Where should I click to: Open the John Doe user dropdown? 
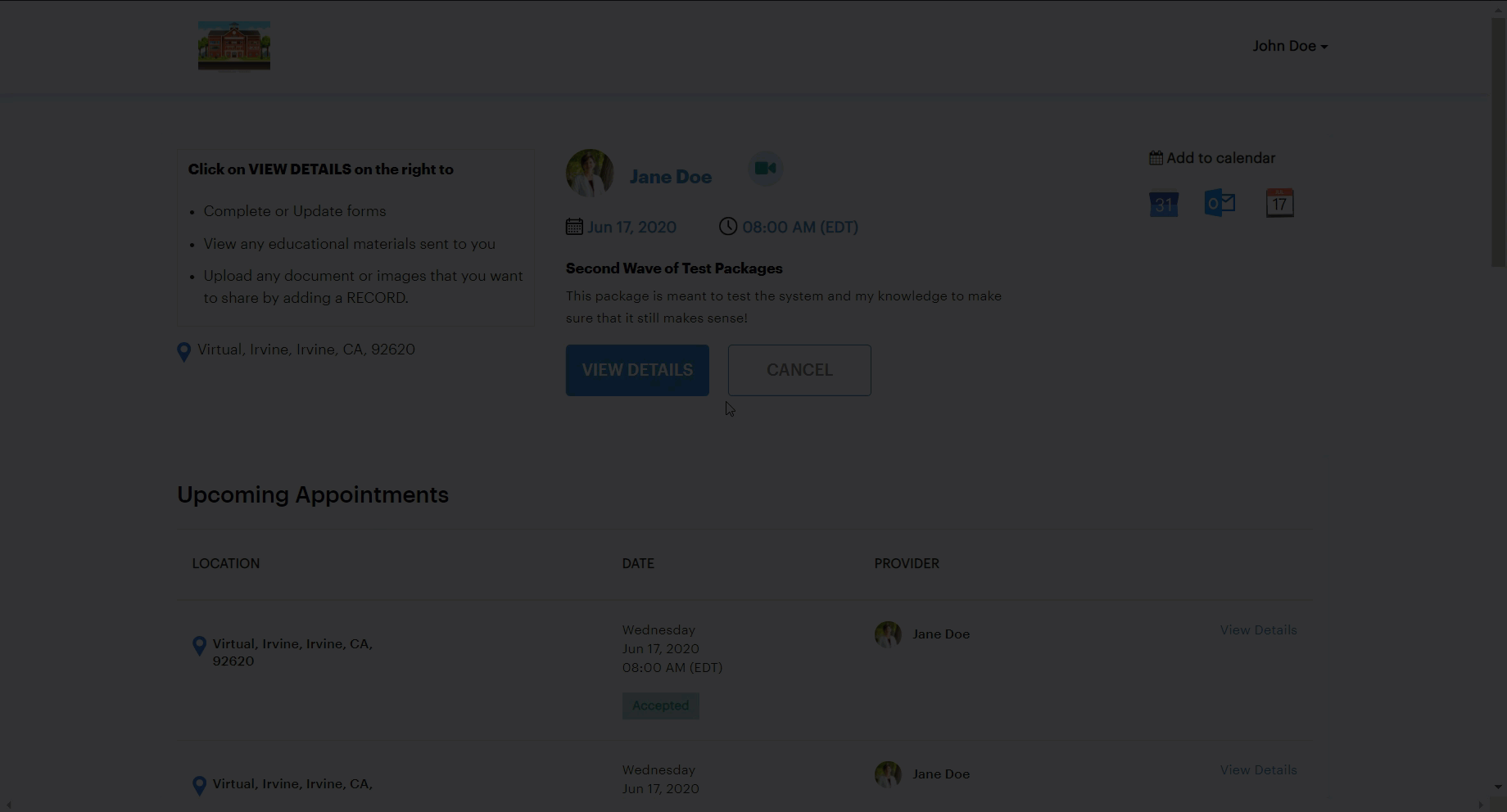pos(1290,46)
